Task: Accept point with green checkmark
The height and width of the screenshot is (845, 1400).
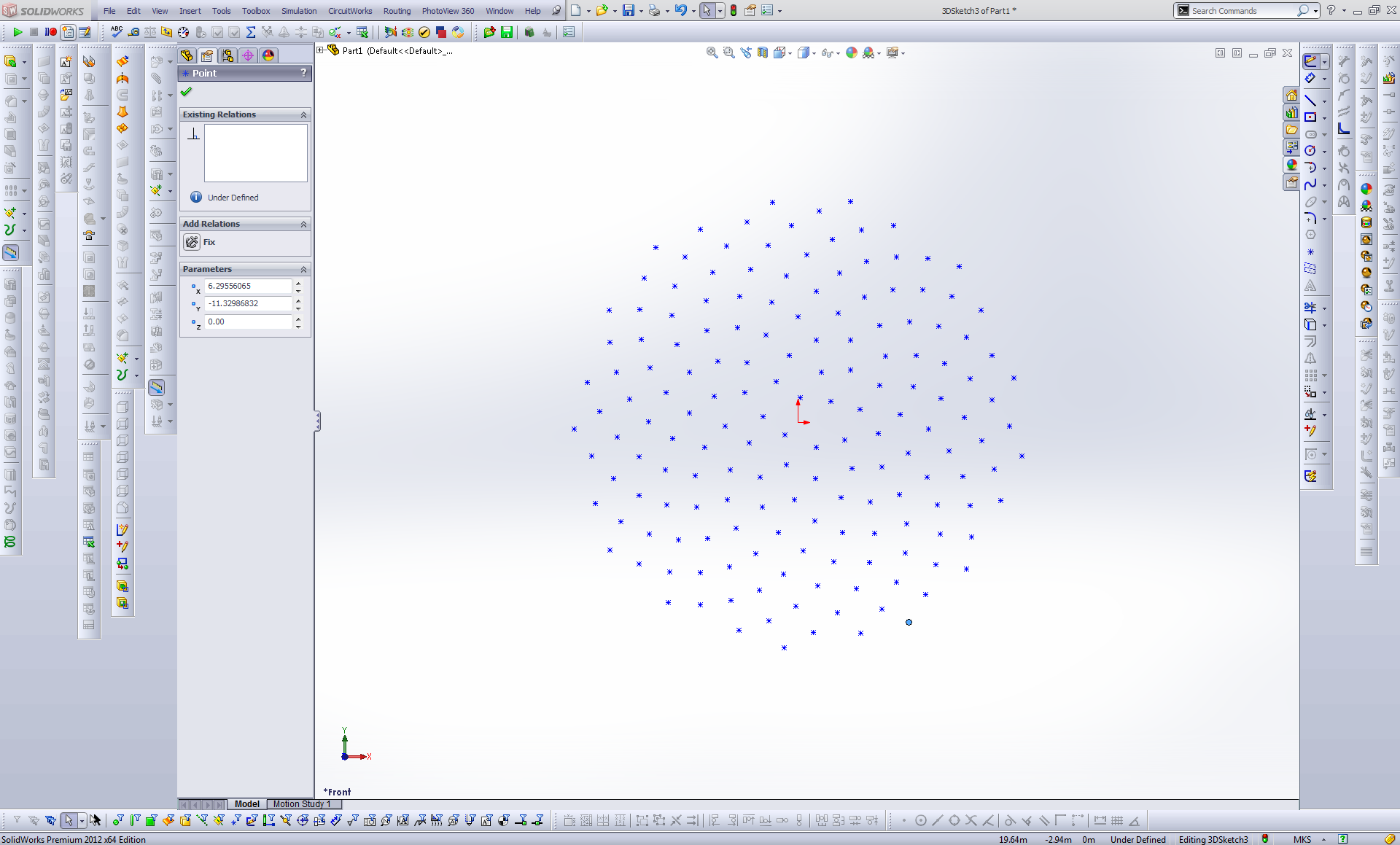Action: coord(187,92)
